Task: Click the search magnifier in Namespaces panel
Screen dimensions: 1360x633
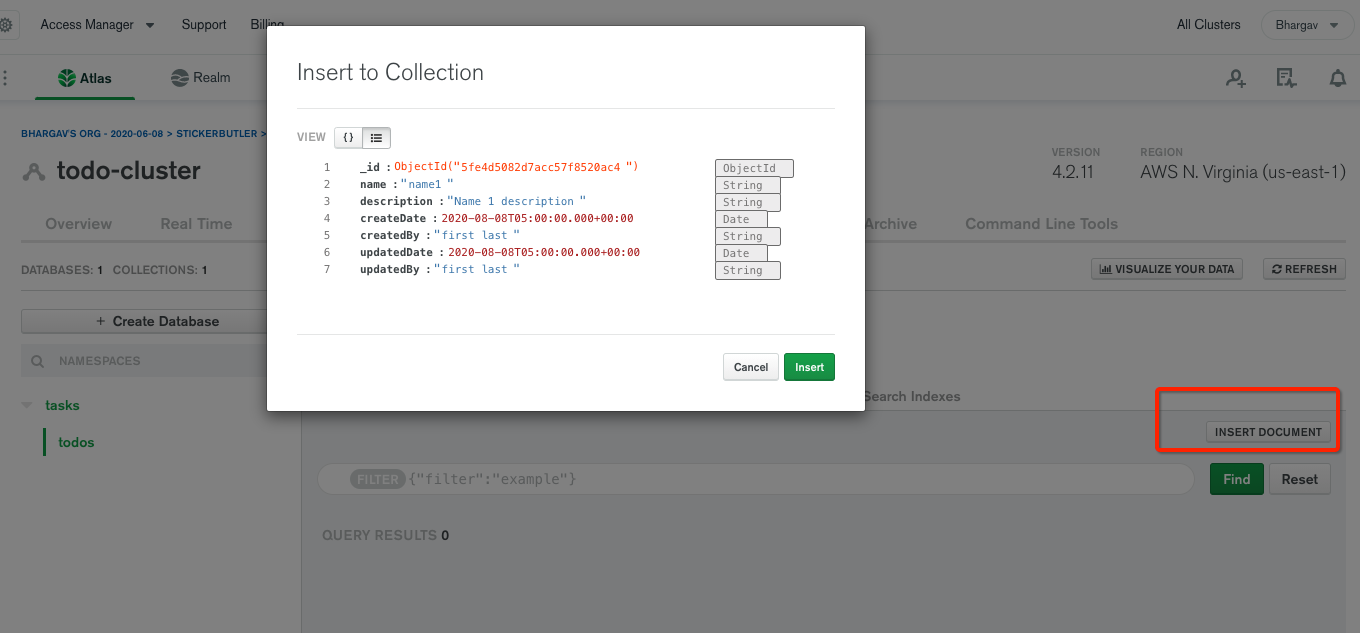Action: click(x=37, y=360)
